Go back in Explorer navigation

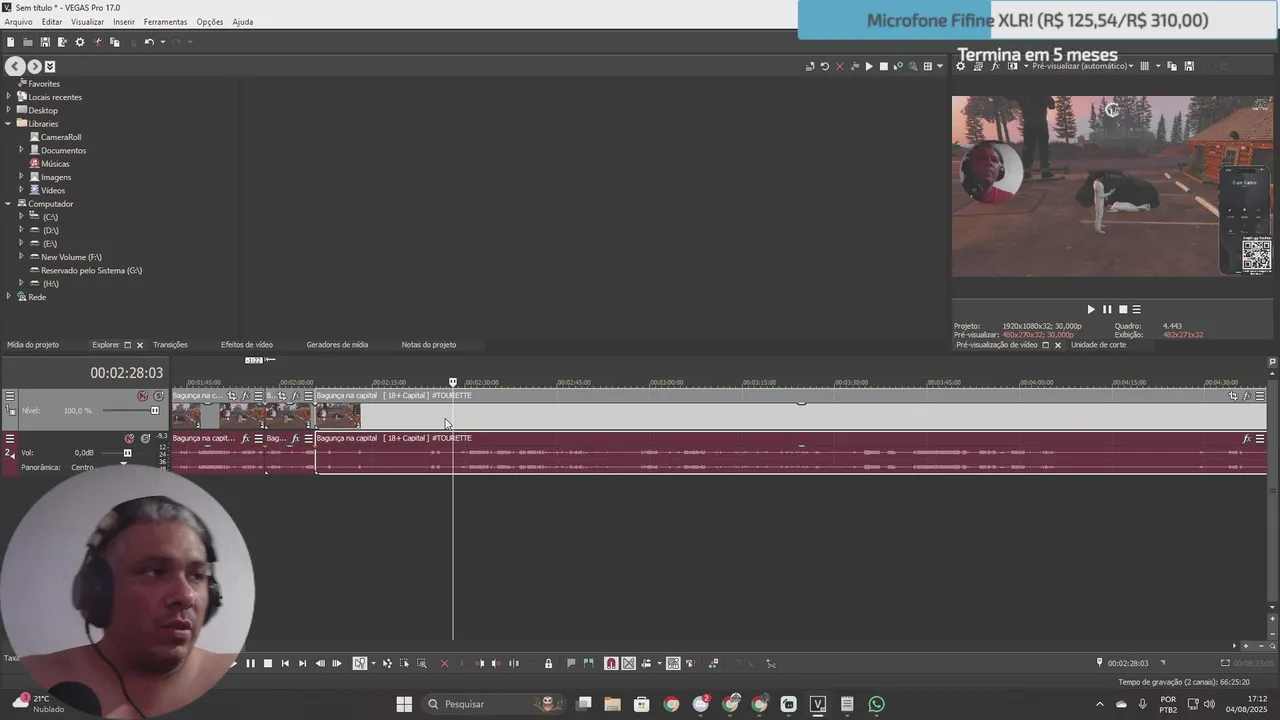tap(15, 66)
